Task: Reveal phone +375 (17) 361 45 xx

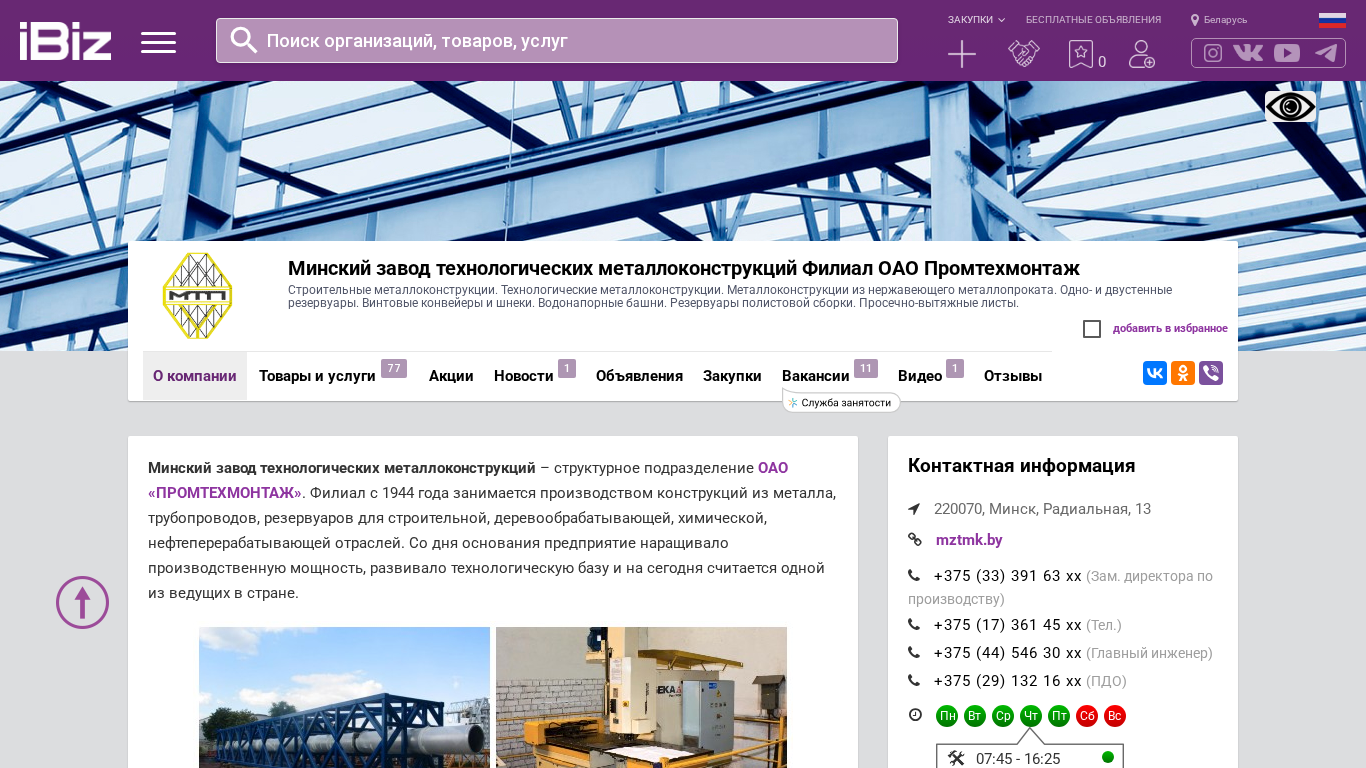Action: 1007,625
